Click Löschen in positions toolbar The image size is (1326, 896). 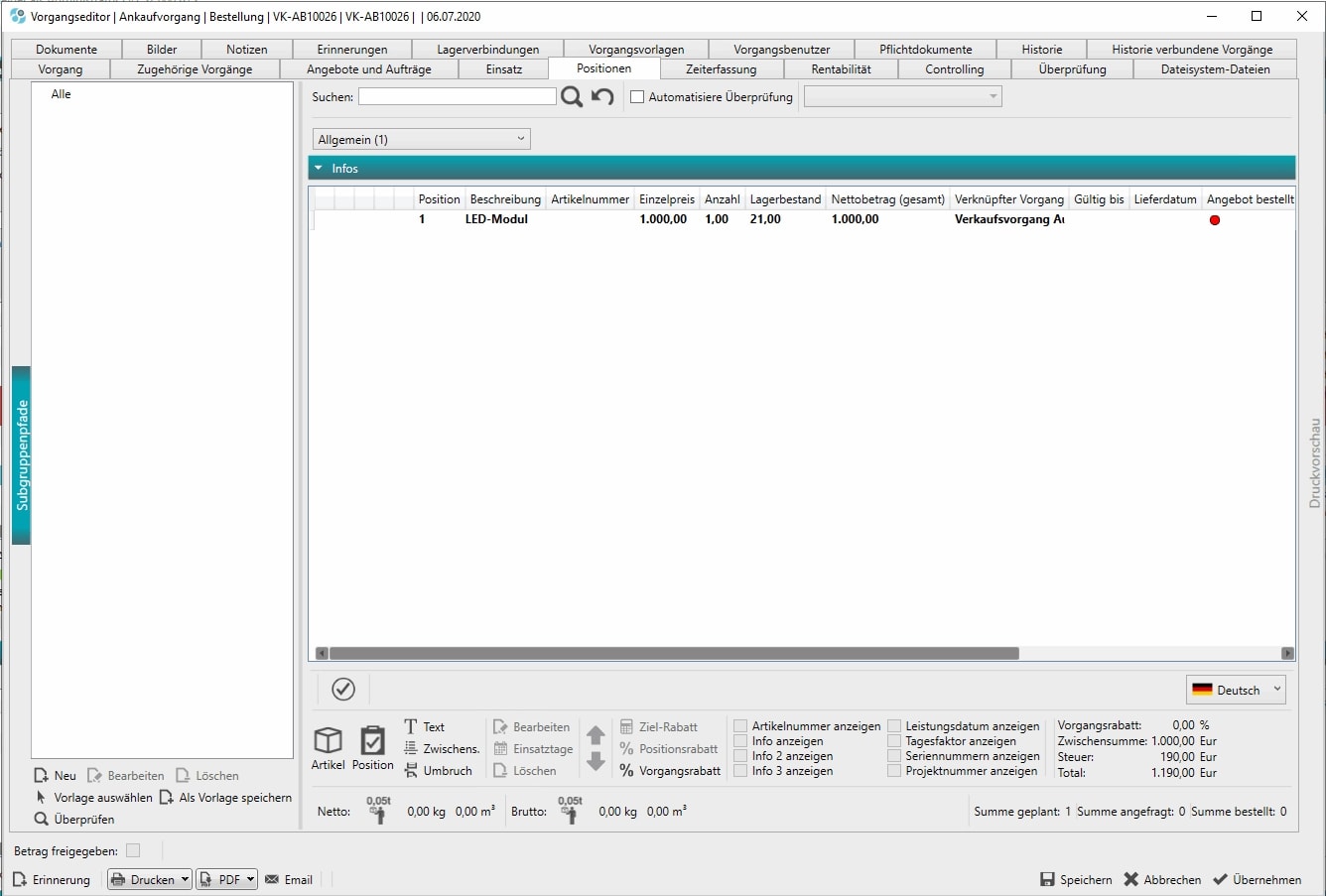point(525,770)
